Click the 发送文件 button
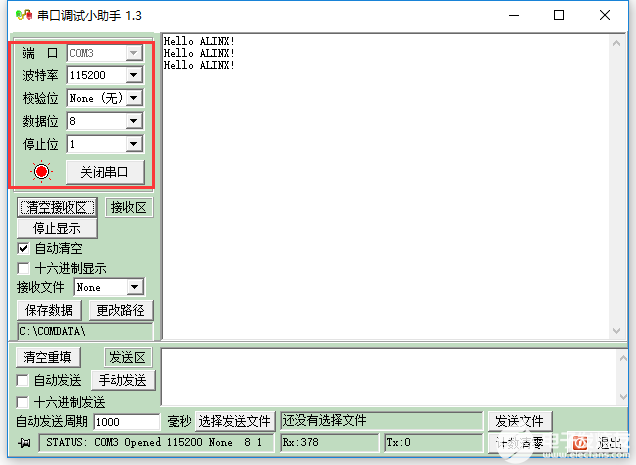Viewport: 636px width, 465px height. coord(519,421)
